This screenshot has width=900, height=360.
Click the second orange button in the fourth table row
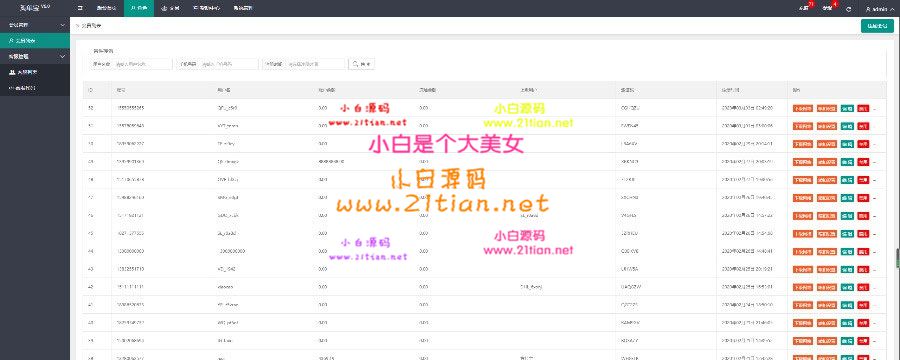[x=827, y=162]
